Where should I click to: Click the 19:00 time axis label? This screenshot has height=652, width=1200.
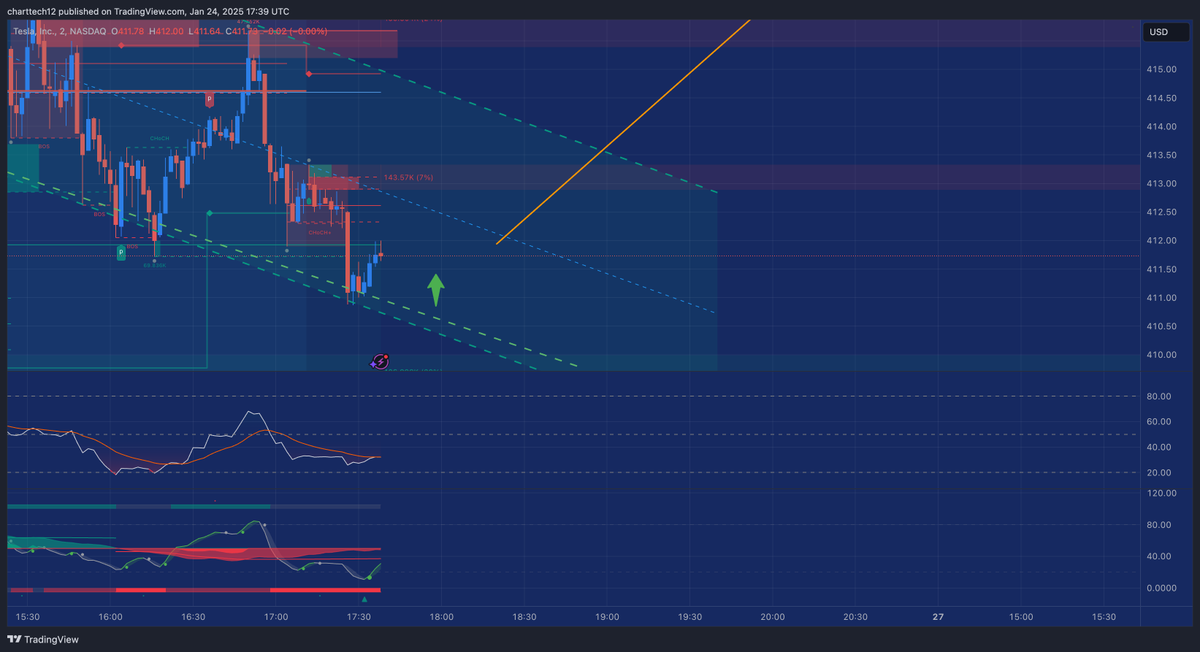[x=607, y=617]
